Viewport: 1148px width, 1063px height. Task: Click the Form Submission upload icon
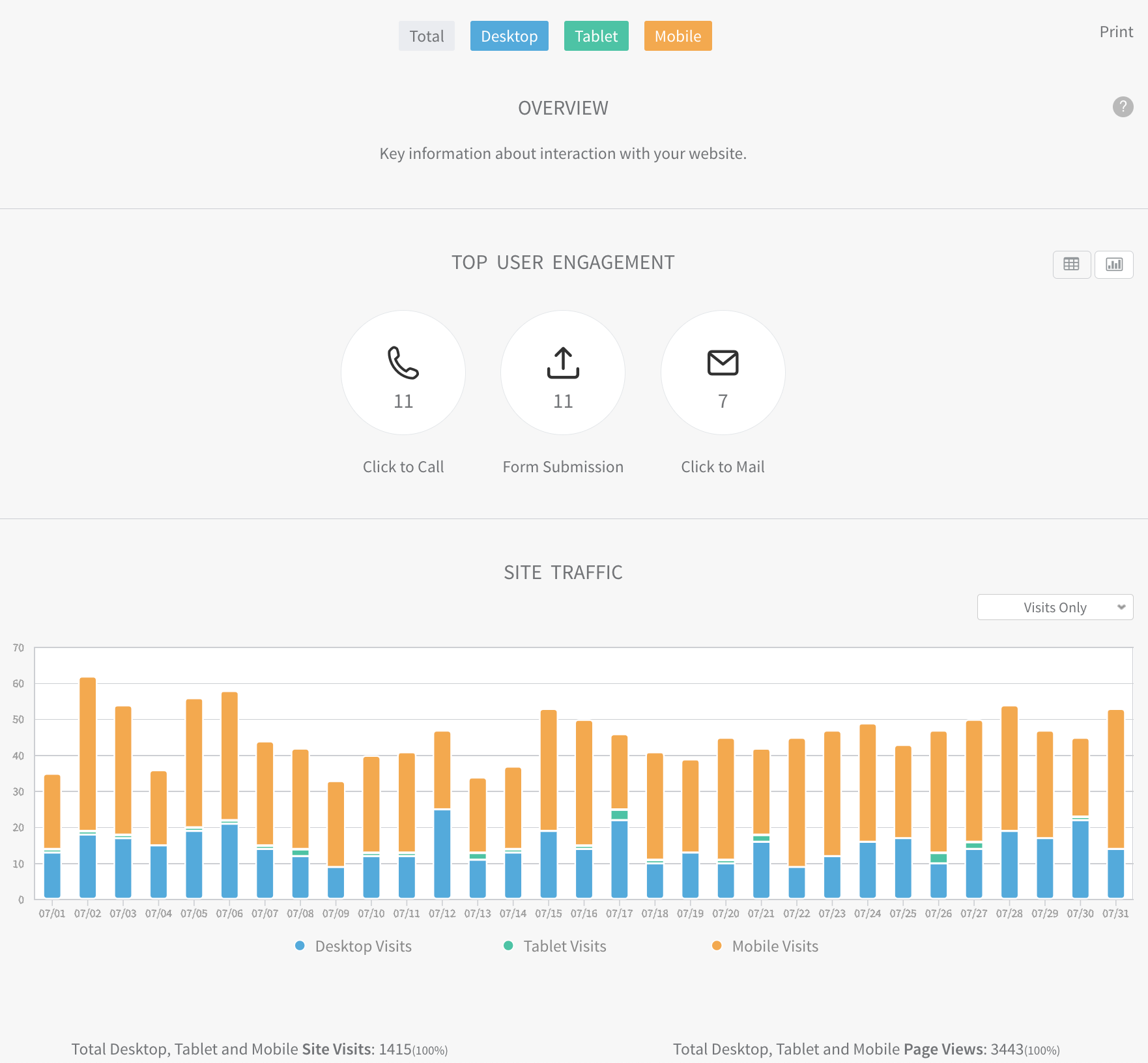563,363
